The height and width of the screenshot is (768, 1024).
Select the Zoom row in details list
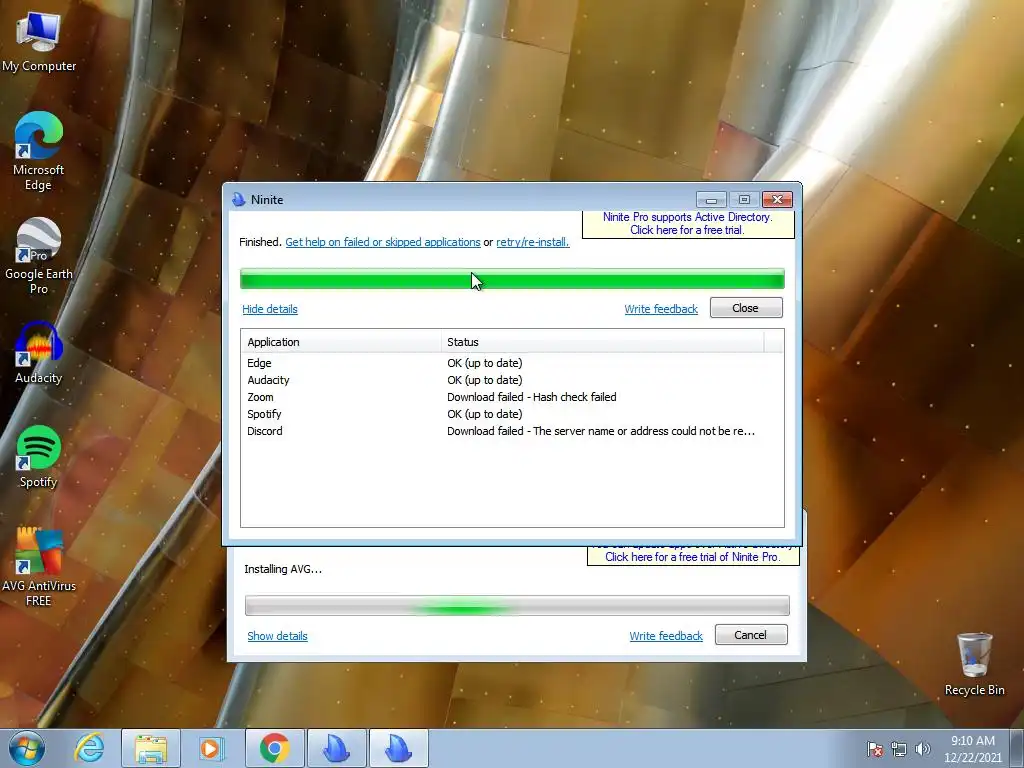(511, 397)
